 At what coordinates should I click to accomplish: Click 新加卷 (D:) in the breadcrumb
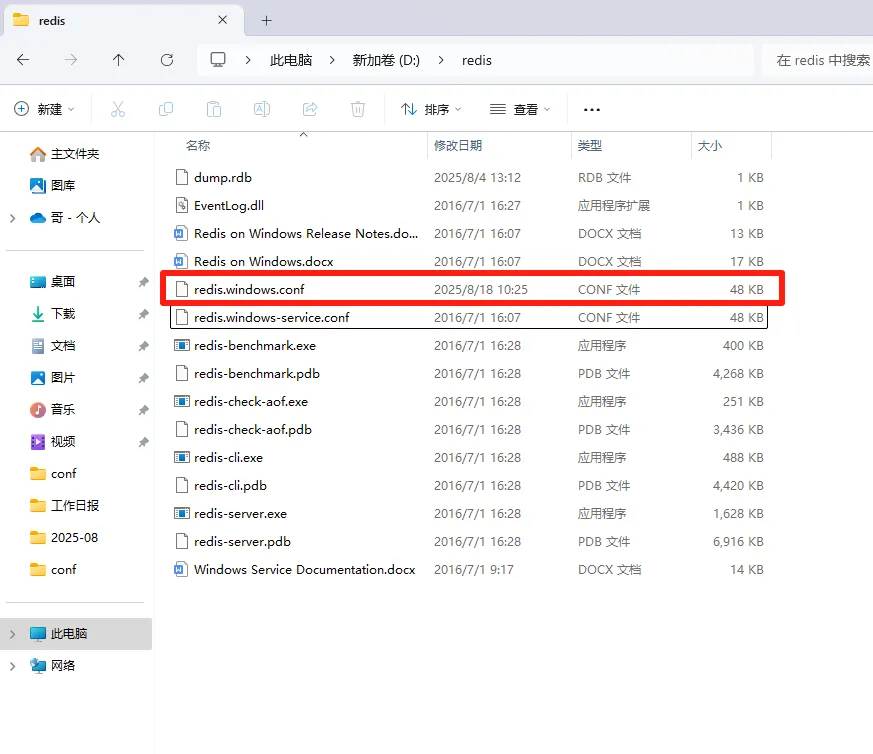(x=386, y=60)
